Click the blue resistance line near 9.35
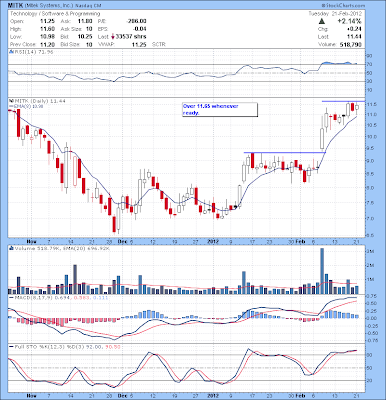Screen dimensions: 386x400 click(x=285, y=153)
